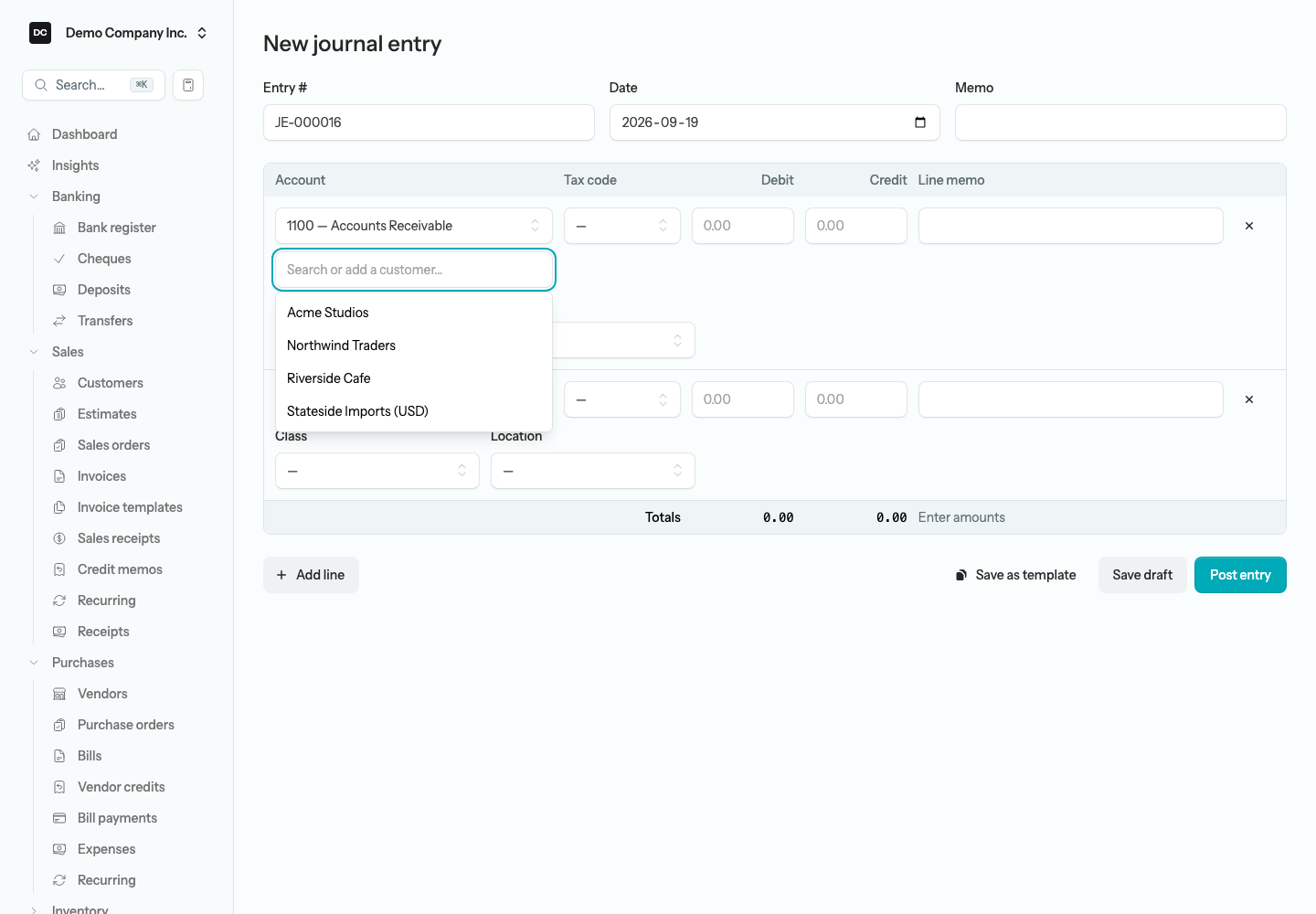Viewport: 1316px width, 914px height.
Task: Open the Accounts Receivable account dropdown
Action: click(414, 226)
